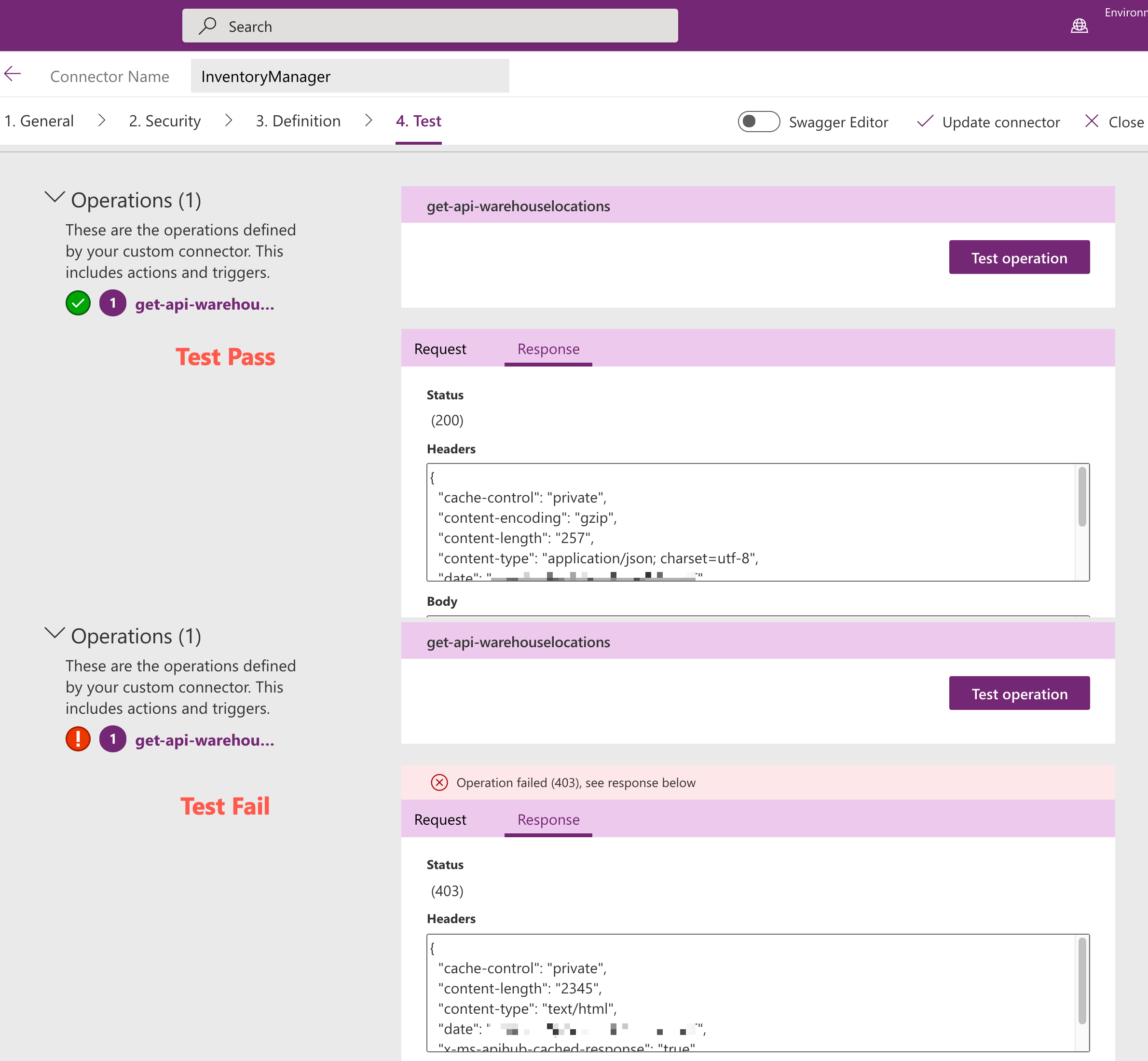The image size is (1148, 1061).
Task: Click the search magnifier icon
Action: (207, 26)
